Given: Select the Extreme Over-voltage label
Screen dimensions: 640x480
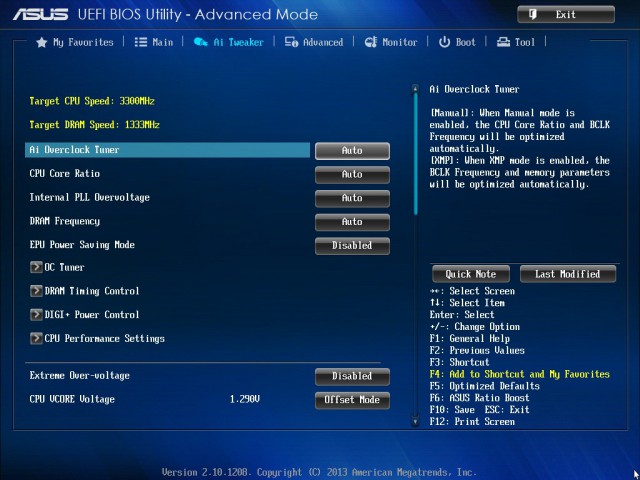Looking at the screenshot, I should coord(80,375).
